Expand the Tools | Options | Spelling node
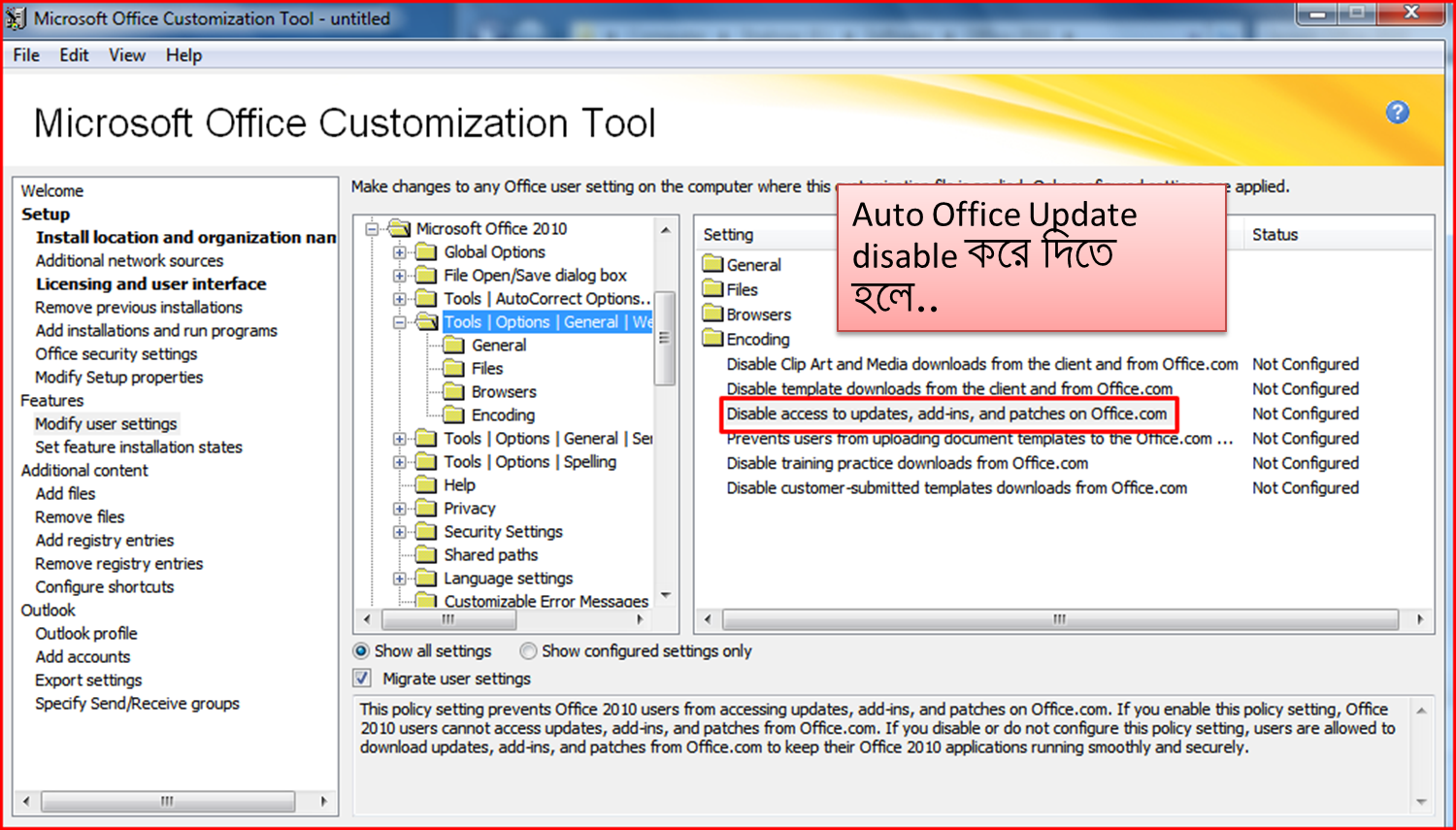This screenshot has width=1456, height=830. point(399,462)
